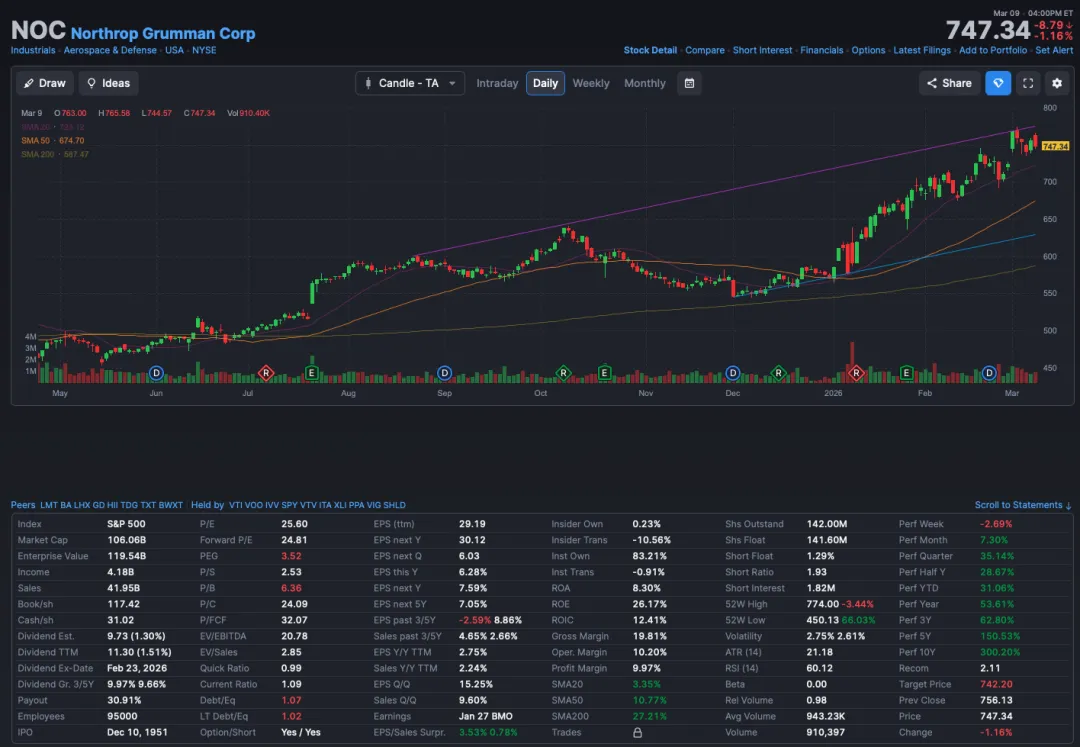Click the USA country link

click(174, 50)
